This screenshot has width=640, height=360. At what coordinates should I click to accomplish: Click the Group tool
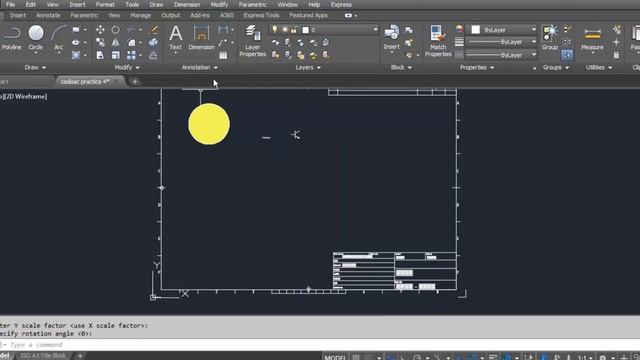pyautogui.click(x=550, y=38)
